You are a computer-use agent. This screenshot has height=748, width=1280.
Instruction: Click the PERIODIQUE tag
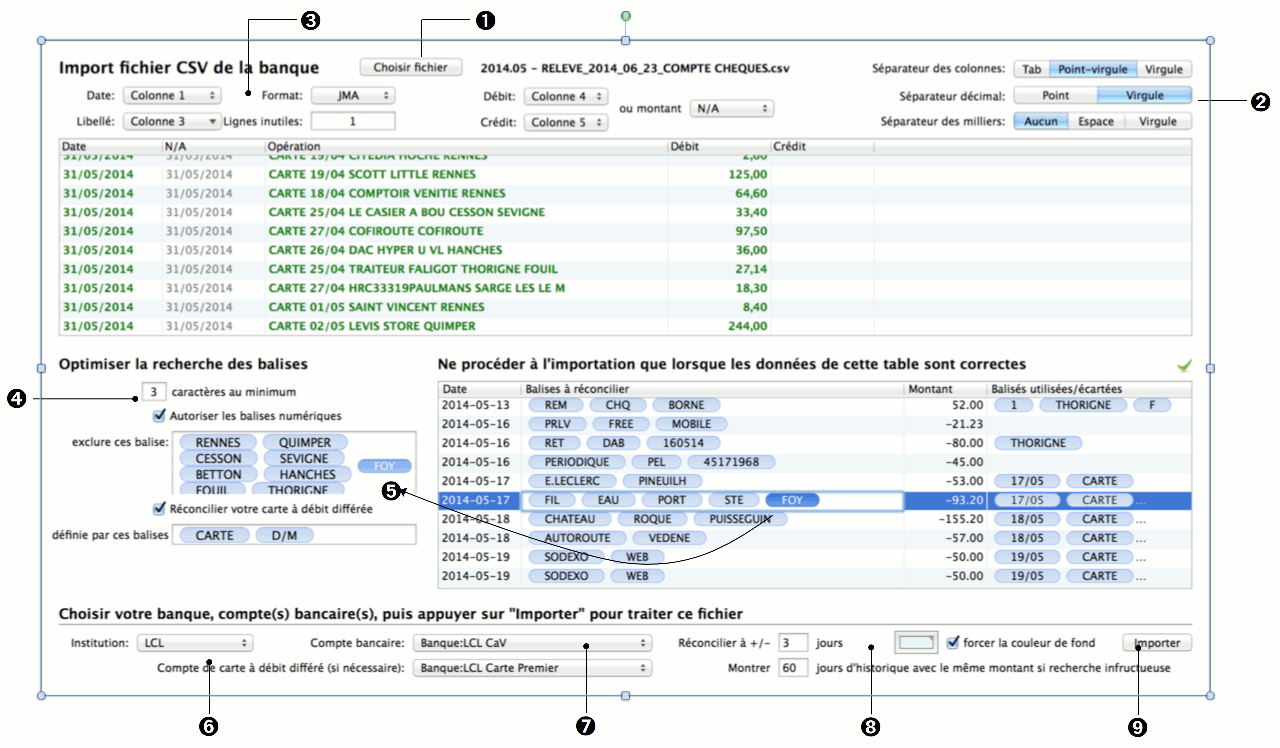click(x=577, y=462)
